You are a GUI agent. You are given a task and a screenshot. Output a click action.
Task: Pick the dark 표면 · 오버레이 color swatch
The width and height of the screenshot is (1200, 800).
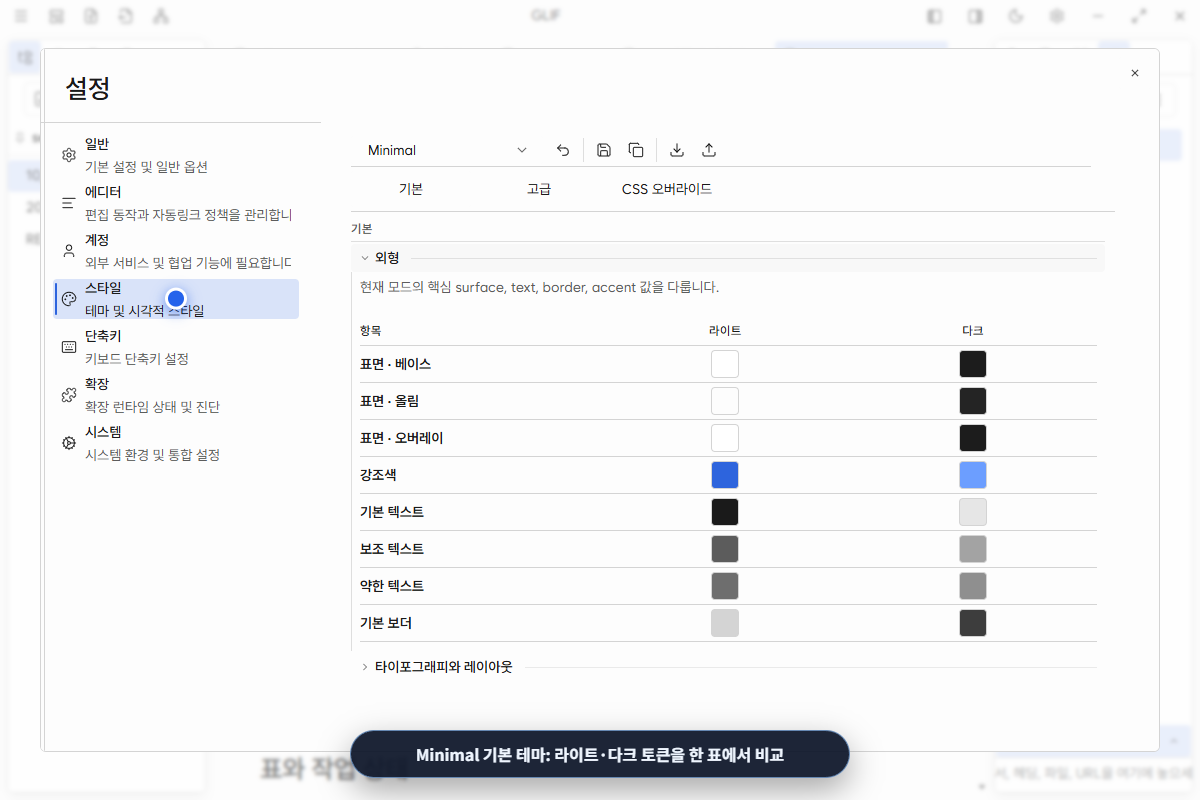[x=973, y=438]
